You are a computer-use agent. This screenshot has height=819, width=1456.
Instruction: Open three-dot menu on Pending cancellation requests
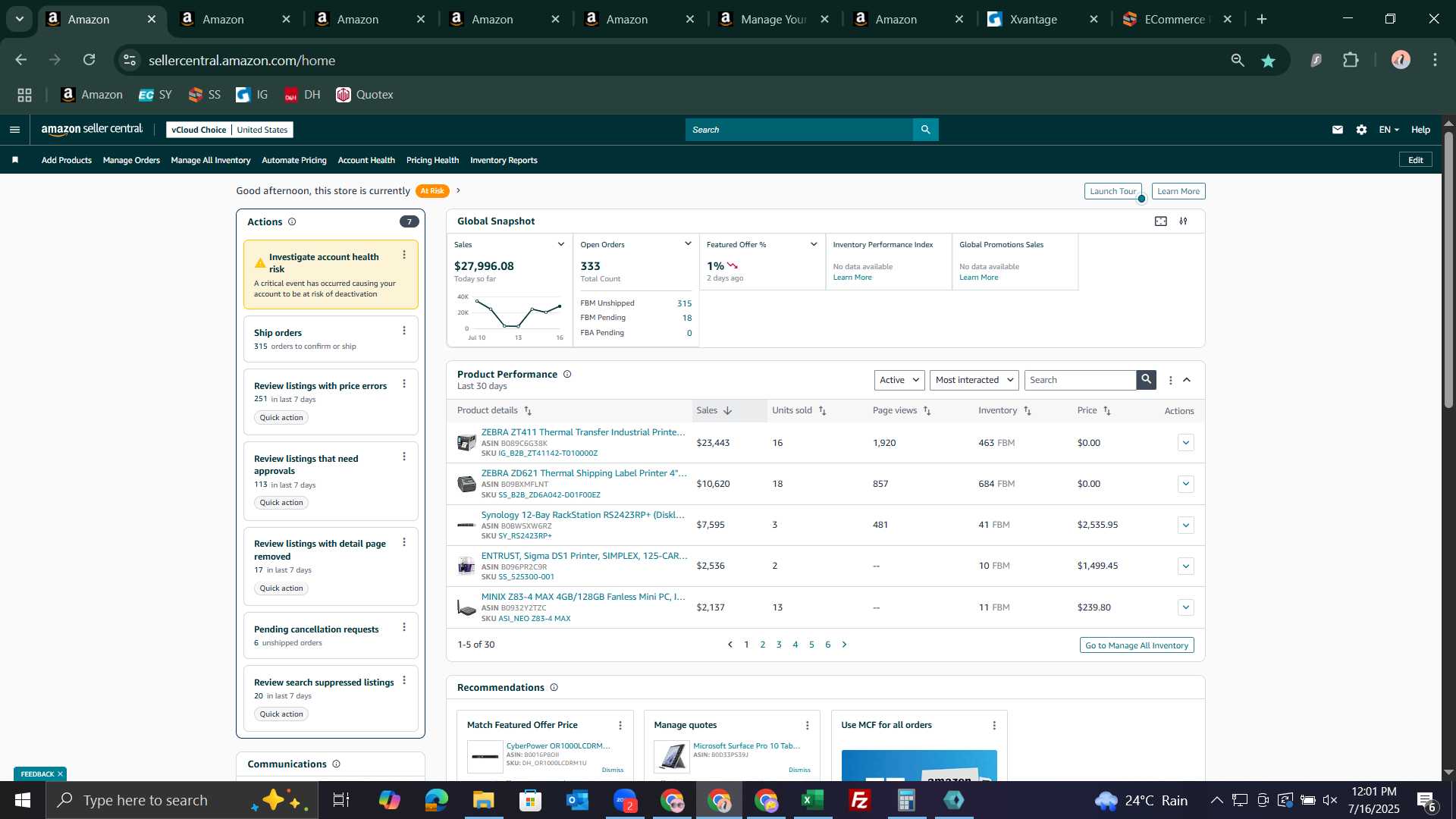click(x=404, y=627)
